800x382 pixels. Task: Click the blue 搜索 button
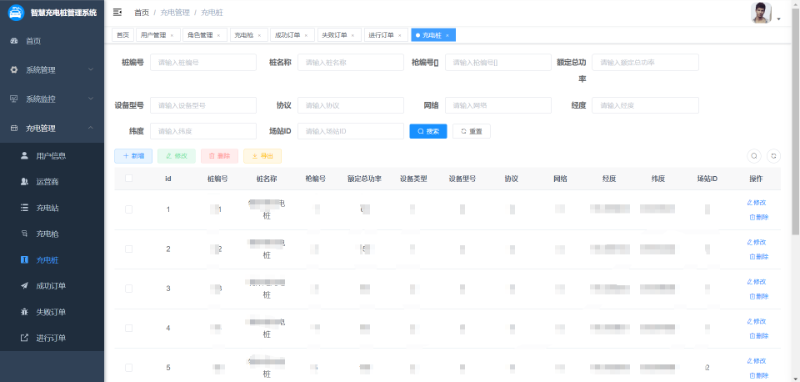pos(428,131)
